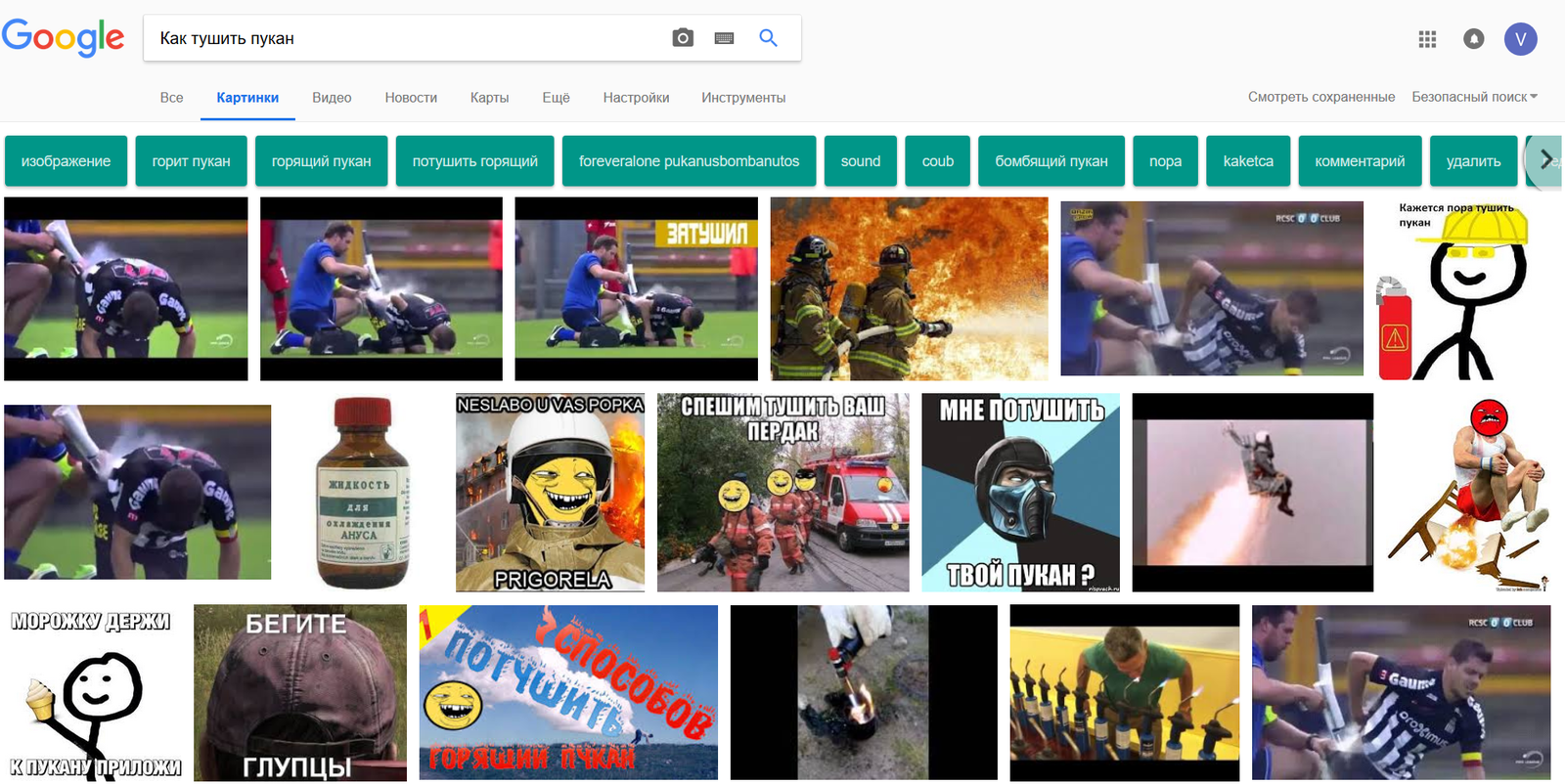Filter by the nopa chip
This screenshot has width=1565, height=784.
(1165, 160)
